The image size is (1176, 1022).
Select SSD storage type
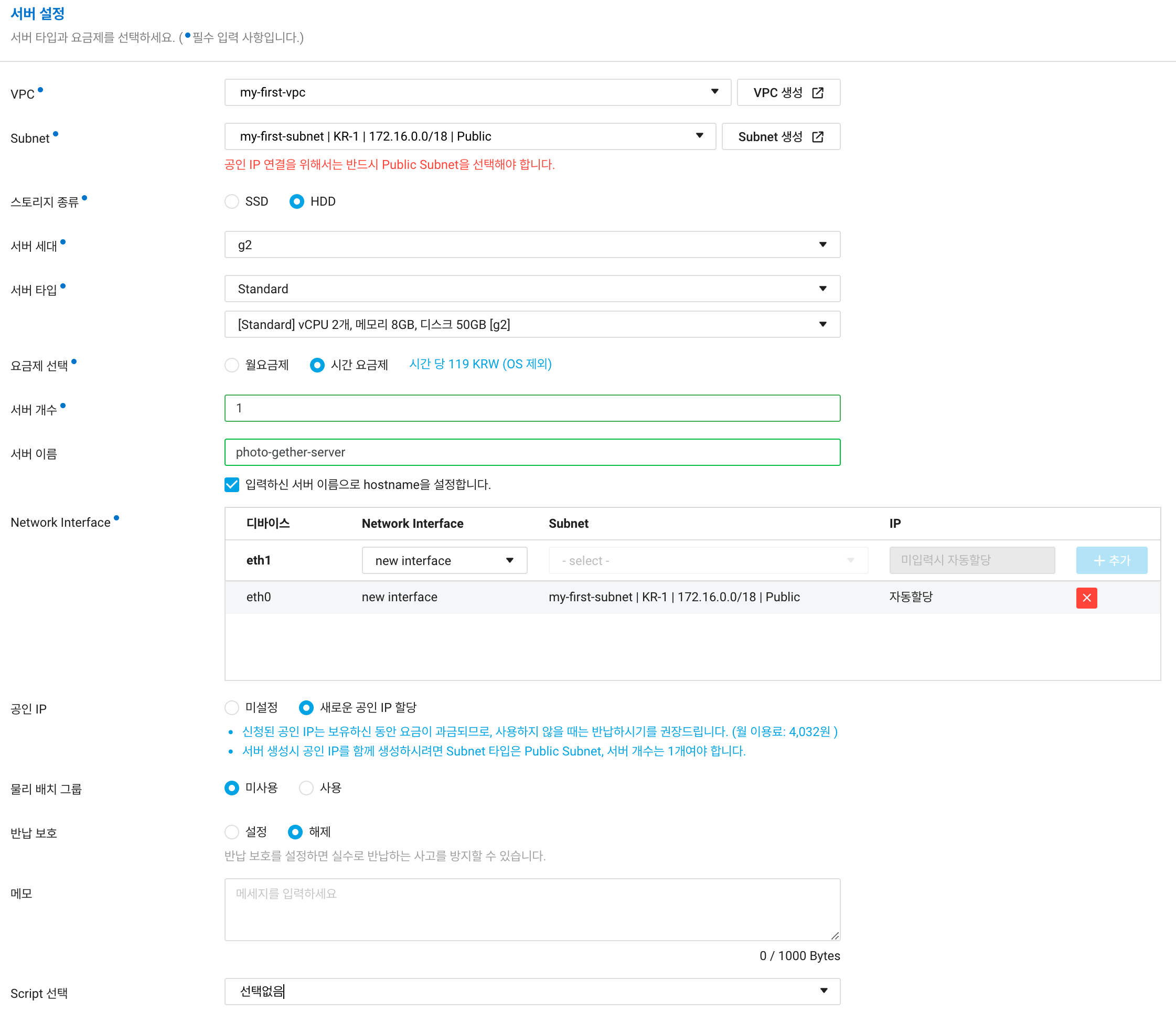point(231,201)
